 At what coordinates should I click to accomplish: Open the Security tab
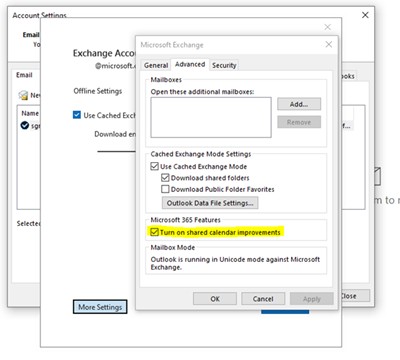224,65
